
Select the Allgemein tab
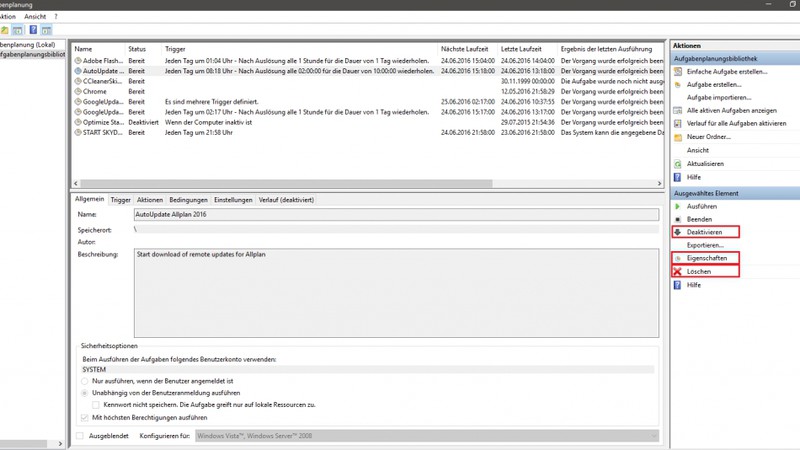(x=90, y=199)
